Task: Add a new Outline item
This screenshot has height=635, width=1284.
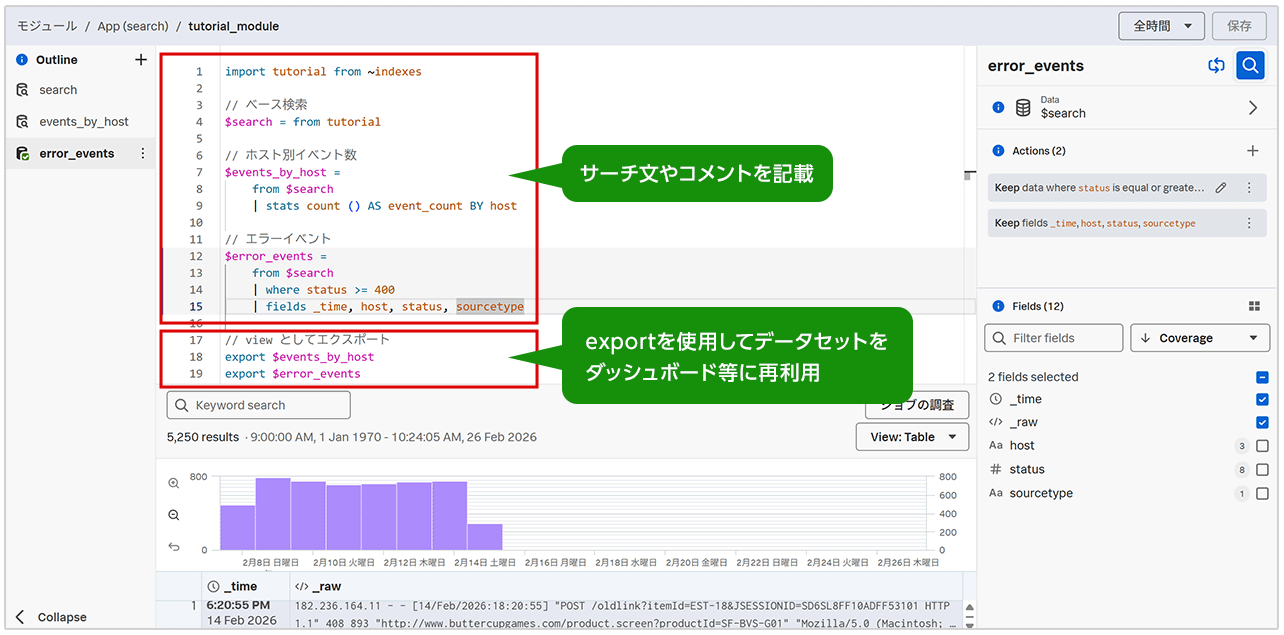Action: point(140,60)
